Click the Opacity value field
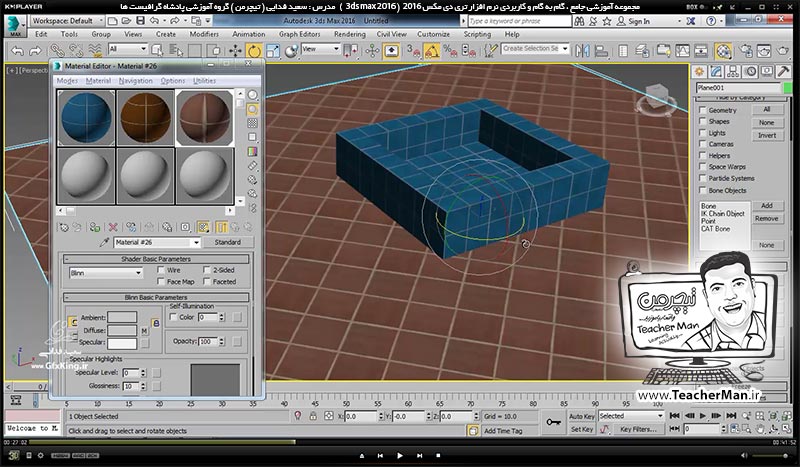Image resolution: width=800 pixels, height=467 pixels. point(208,341)
